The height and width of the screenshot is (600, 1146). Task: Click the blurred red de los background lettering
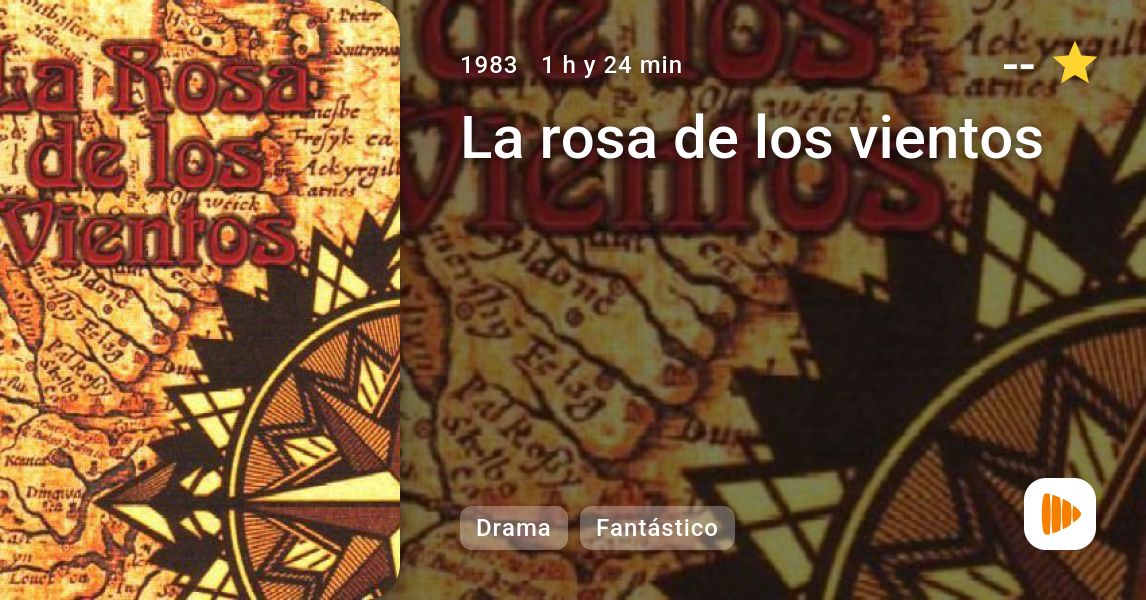(650, 37)
